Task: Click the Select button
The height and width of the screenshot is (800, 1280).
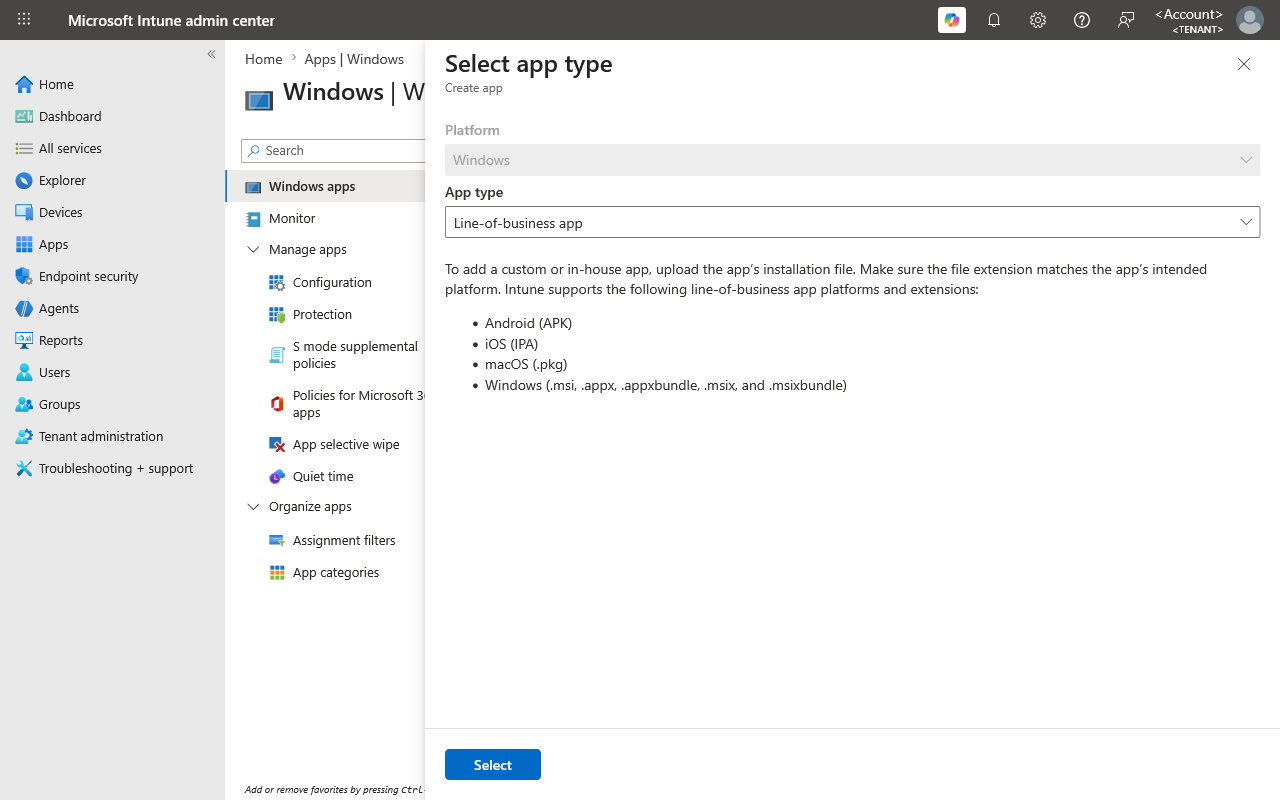Action: (493, 764)
